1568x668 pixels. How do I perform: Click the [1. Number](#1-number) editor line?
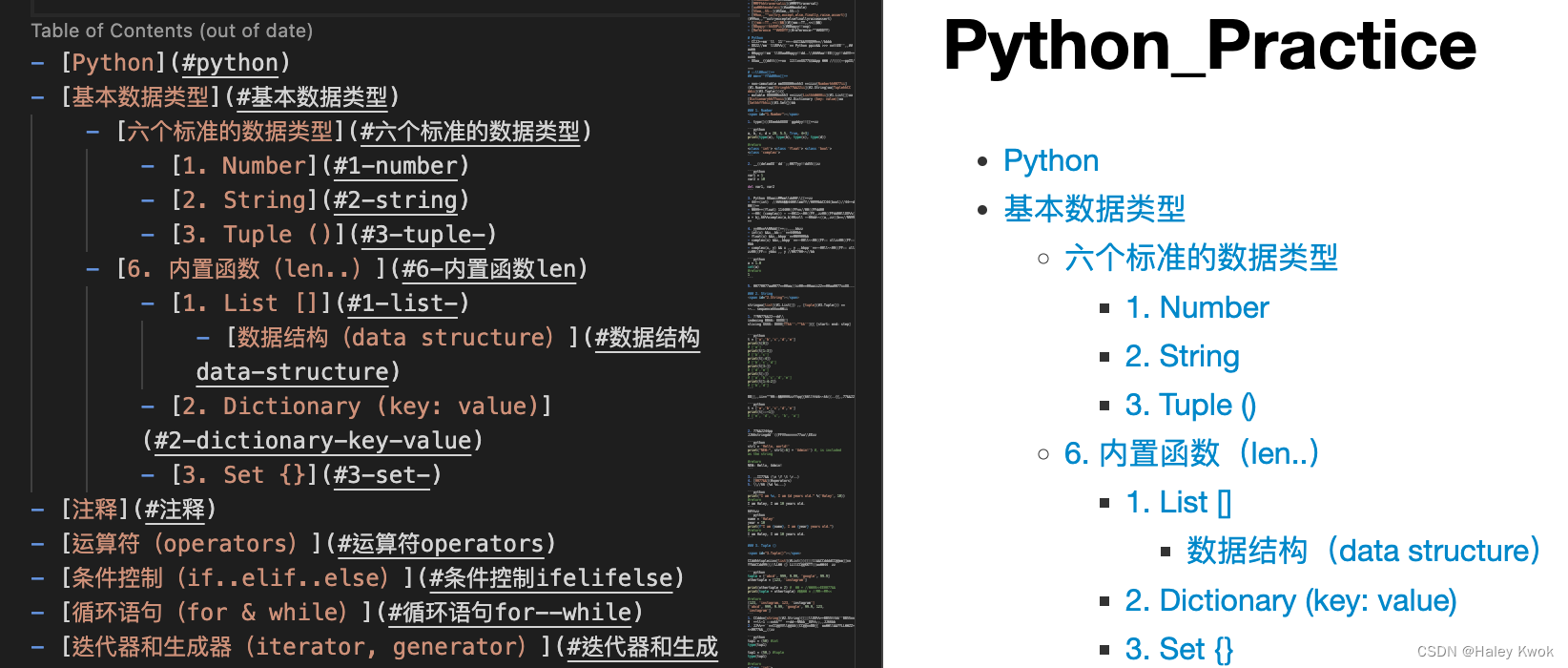click(x=305, y=166)
